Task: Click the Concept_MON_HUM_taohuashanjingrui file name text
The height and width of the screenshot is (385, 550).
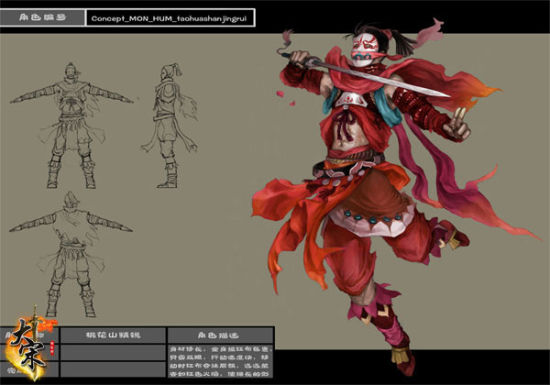Action: pos(169,18)
